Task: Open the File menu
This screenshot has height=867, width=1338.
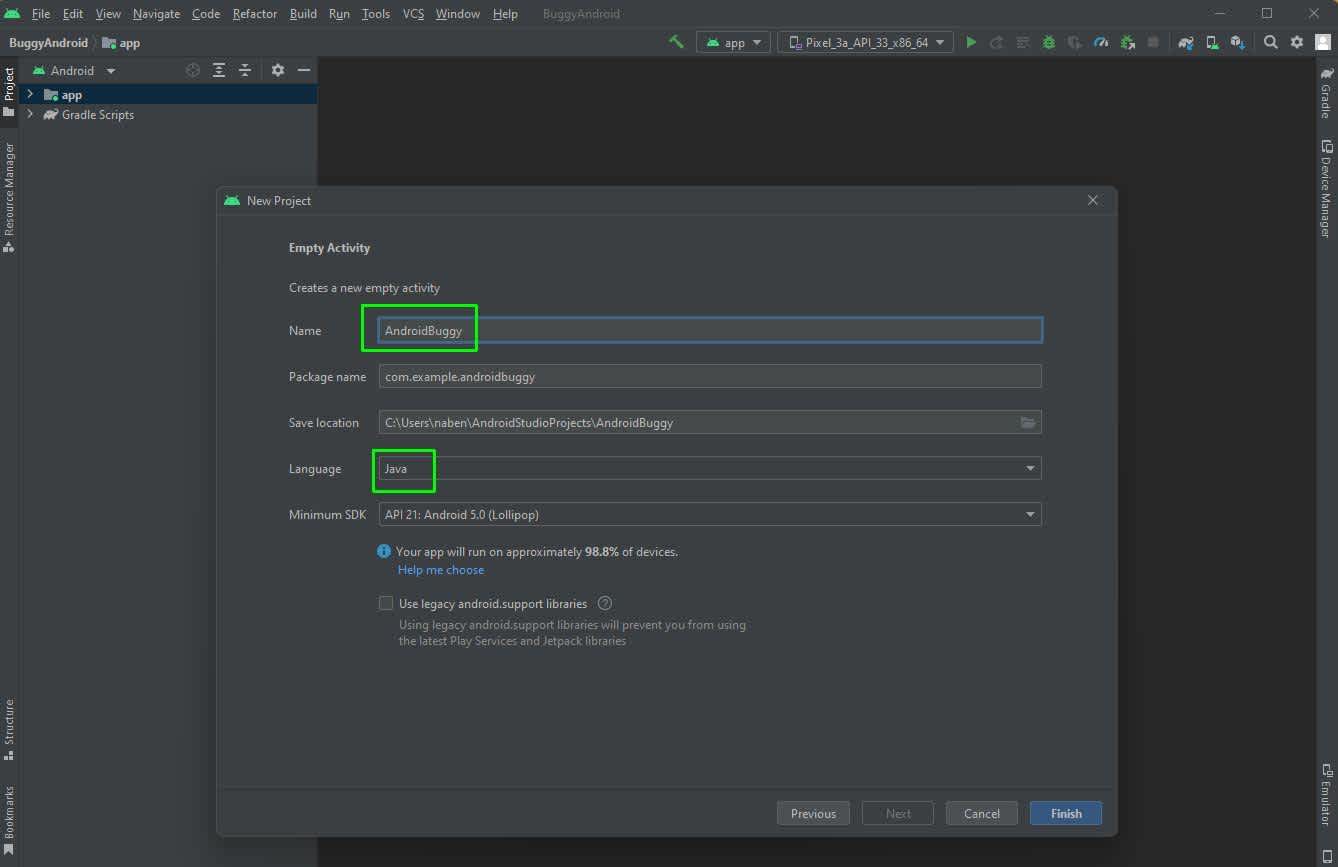Action: [x=41, y=14]
